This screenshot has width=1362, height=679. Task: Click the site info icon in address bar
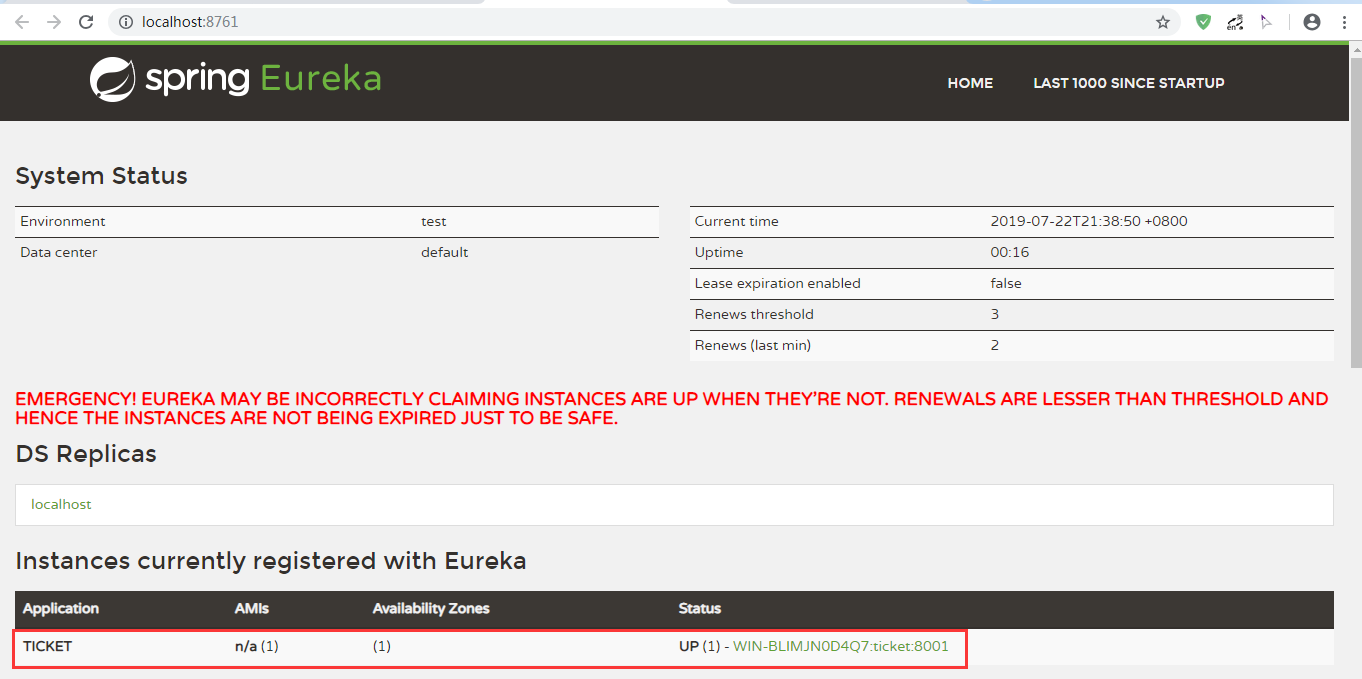point(127,22)
